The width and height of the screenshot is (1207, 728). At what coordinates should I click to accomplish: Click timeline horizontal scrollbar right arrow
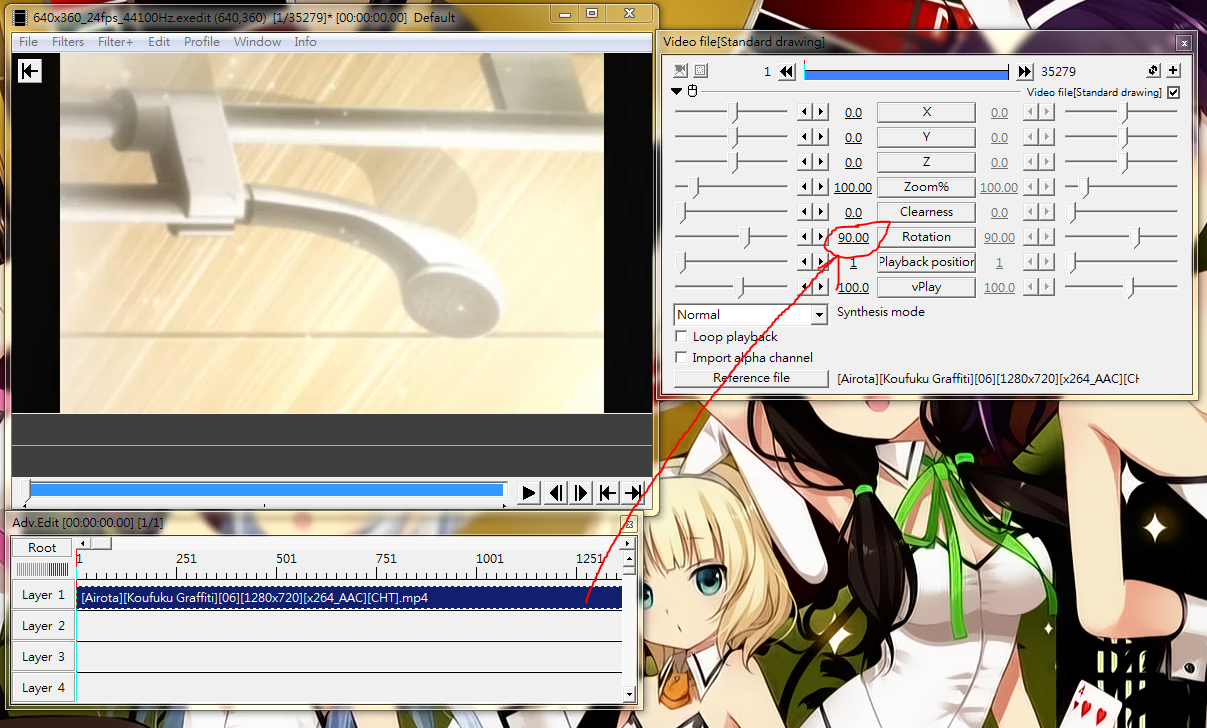[628, 544]
